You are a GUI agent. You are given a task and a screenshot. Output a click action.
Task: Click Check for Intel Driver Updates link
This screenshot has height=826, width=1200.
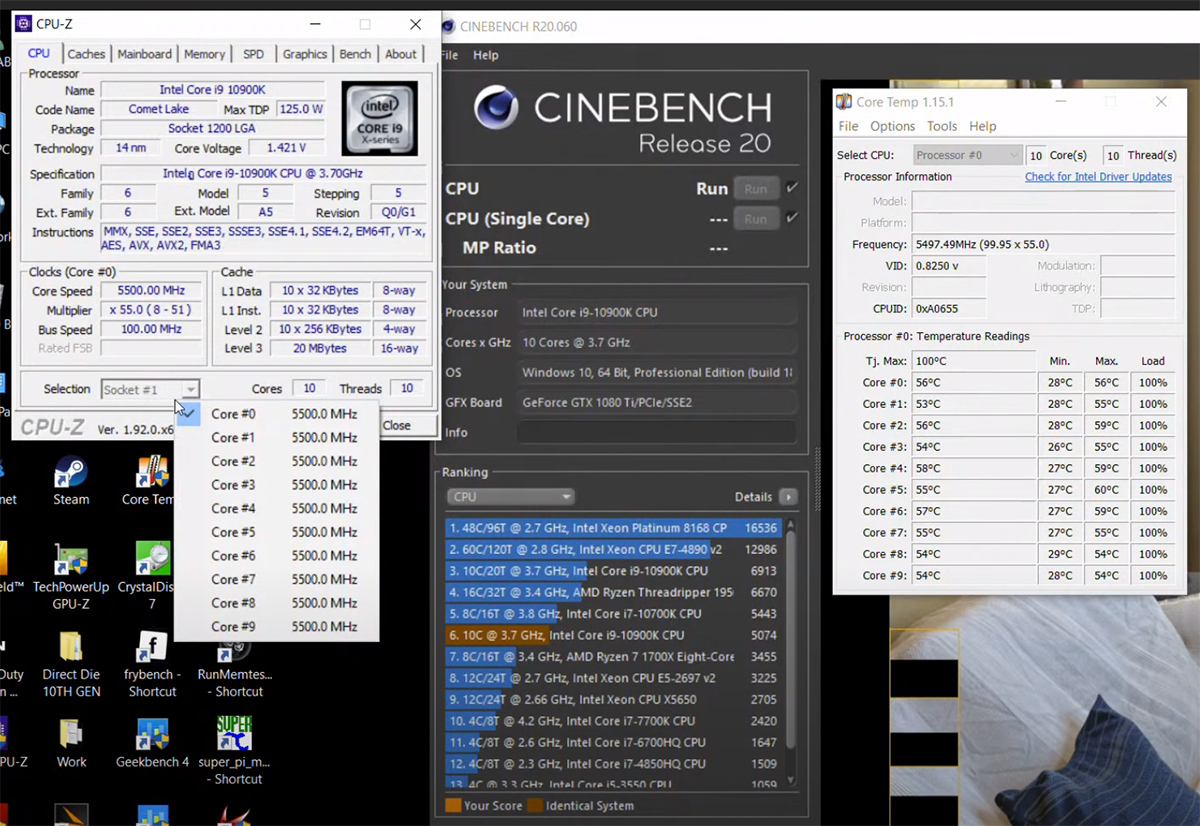coord(1098,177)
